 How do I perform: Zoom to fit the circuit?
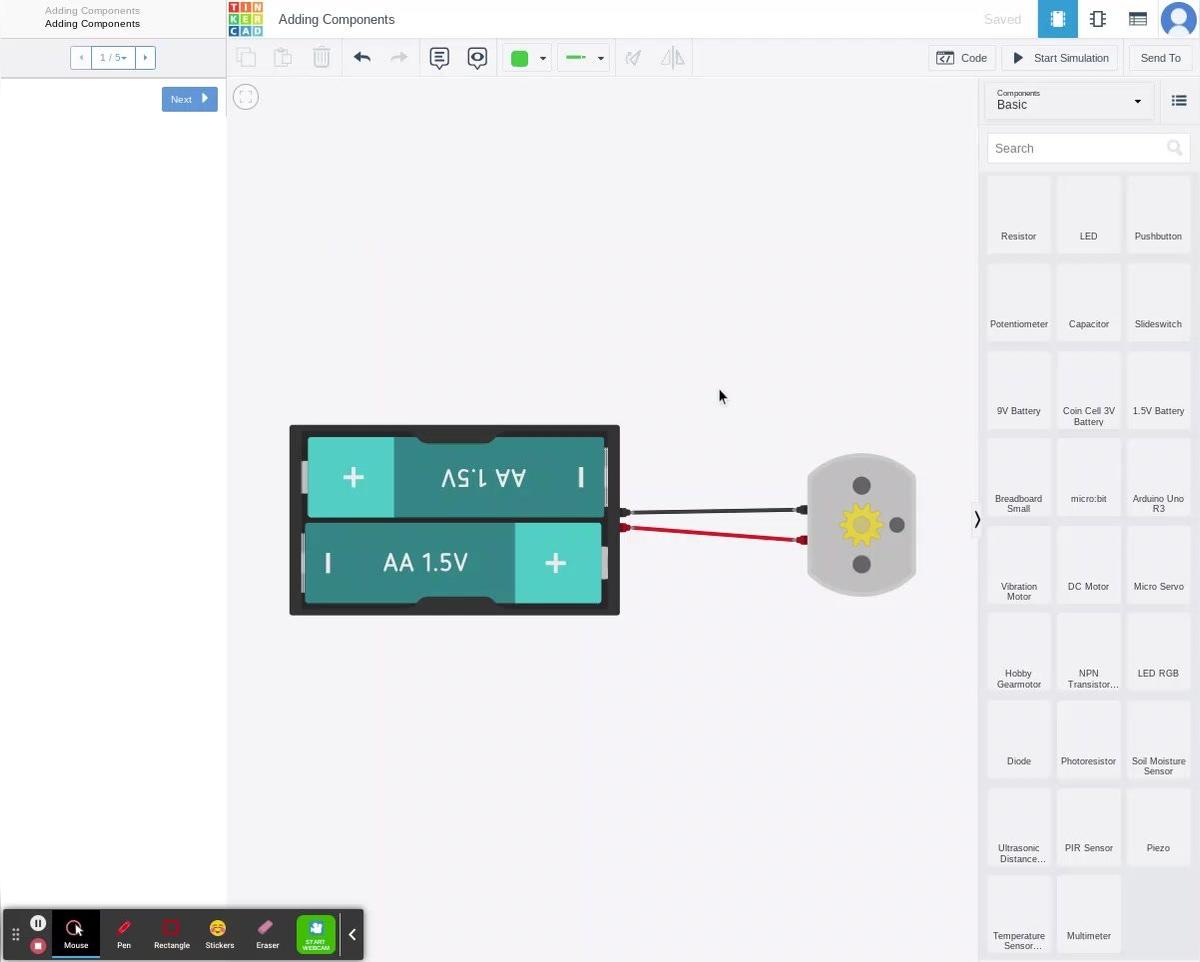click(x=245, y=97)
